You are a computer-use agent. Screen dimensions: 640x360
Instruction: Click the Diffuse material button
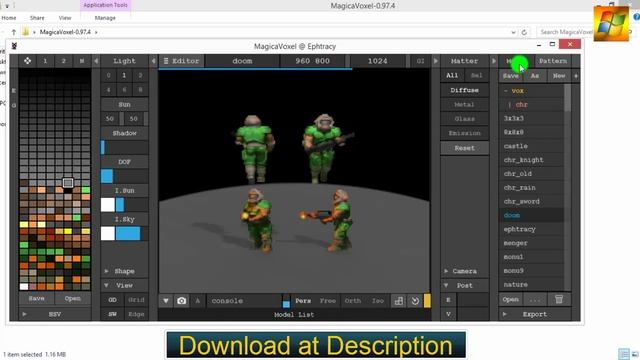click(x=464, y=90)
